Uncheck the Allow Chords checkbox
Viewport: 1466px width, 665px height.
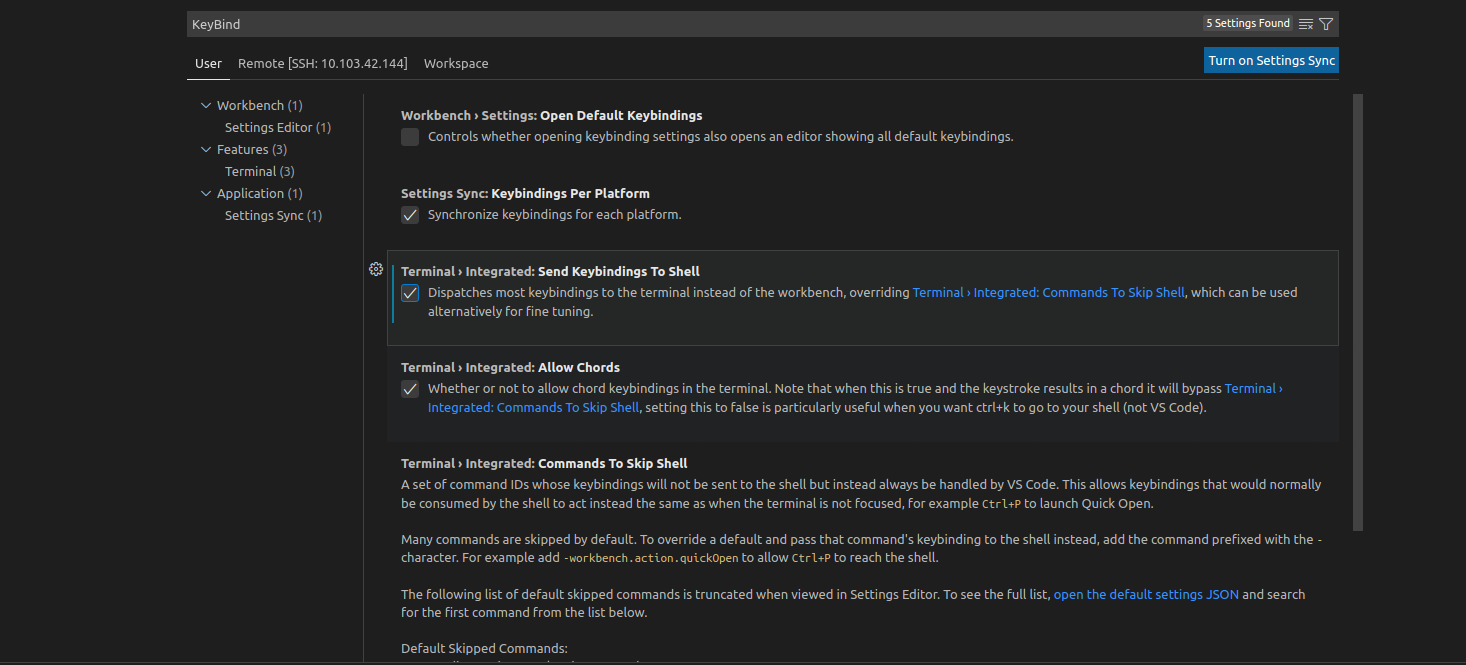tap(410, 389)
